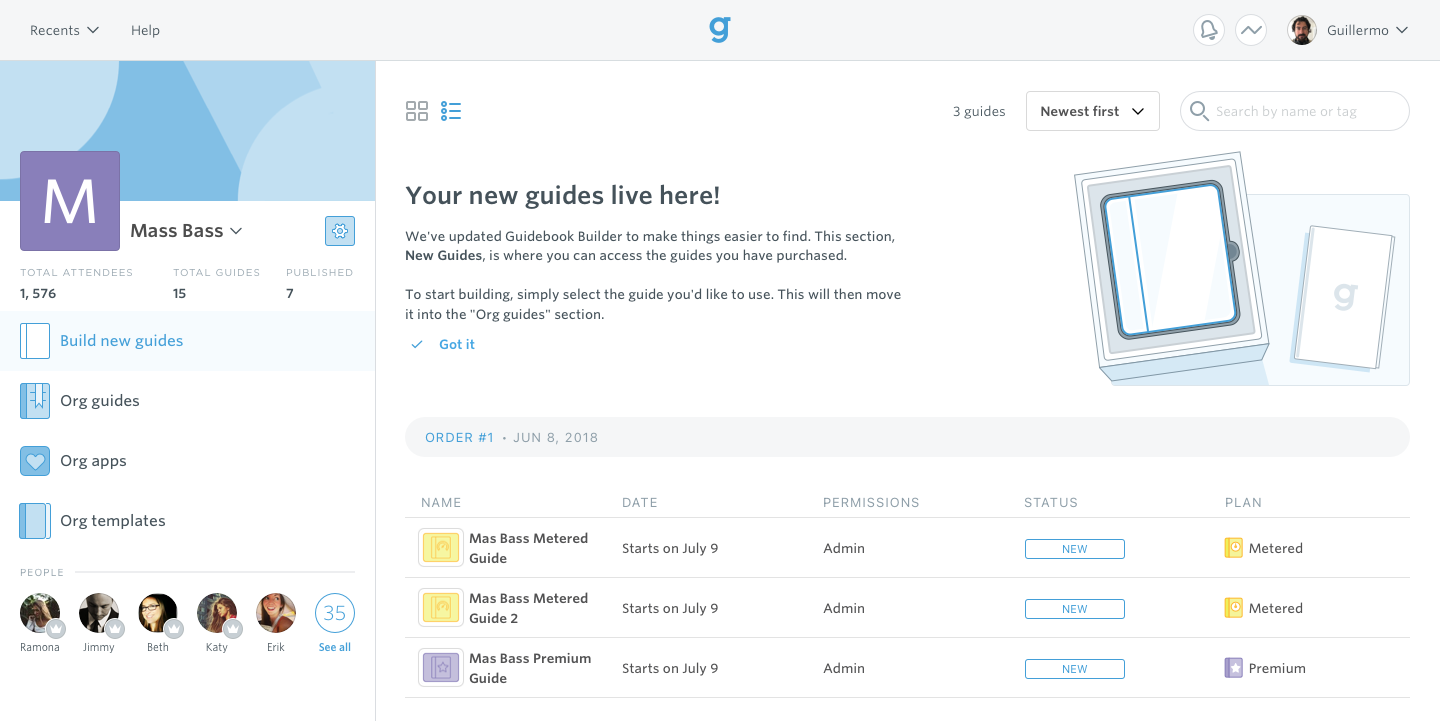Switch to list view layout
The height and width of the screenshot is (721, 1440).
451,111
